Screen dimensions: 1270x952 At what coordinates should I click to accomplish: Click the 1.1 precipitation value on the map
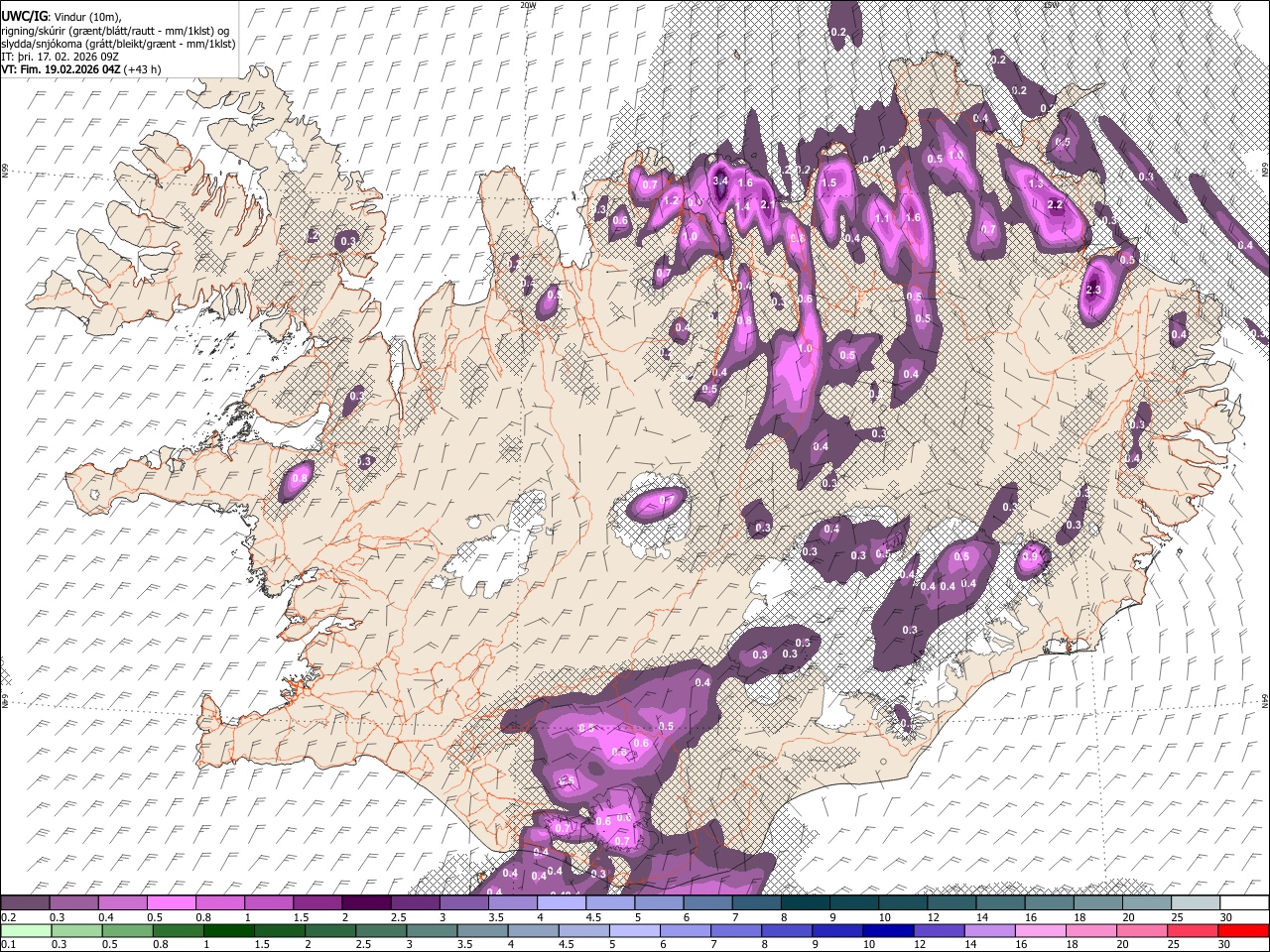point(882,219)
